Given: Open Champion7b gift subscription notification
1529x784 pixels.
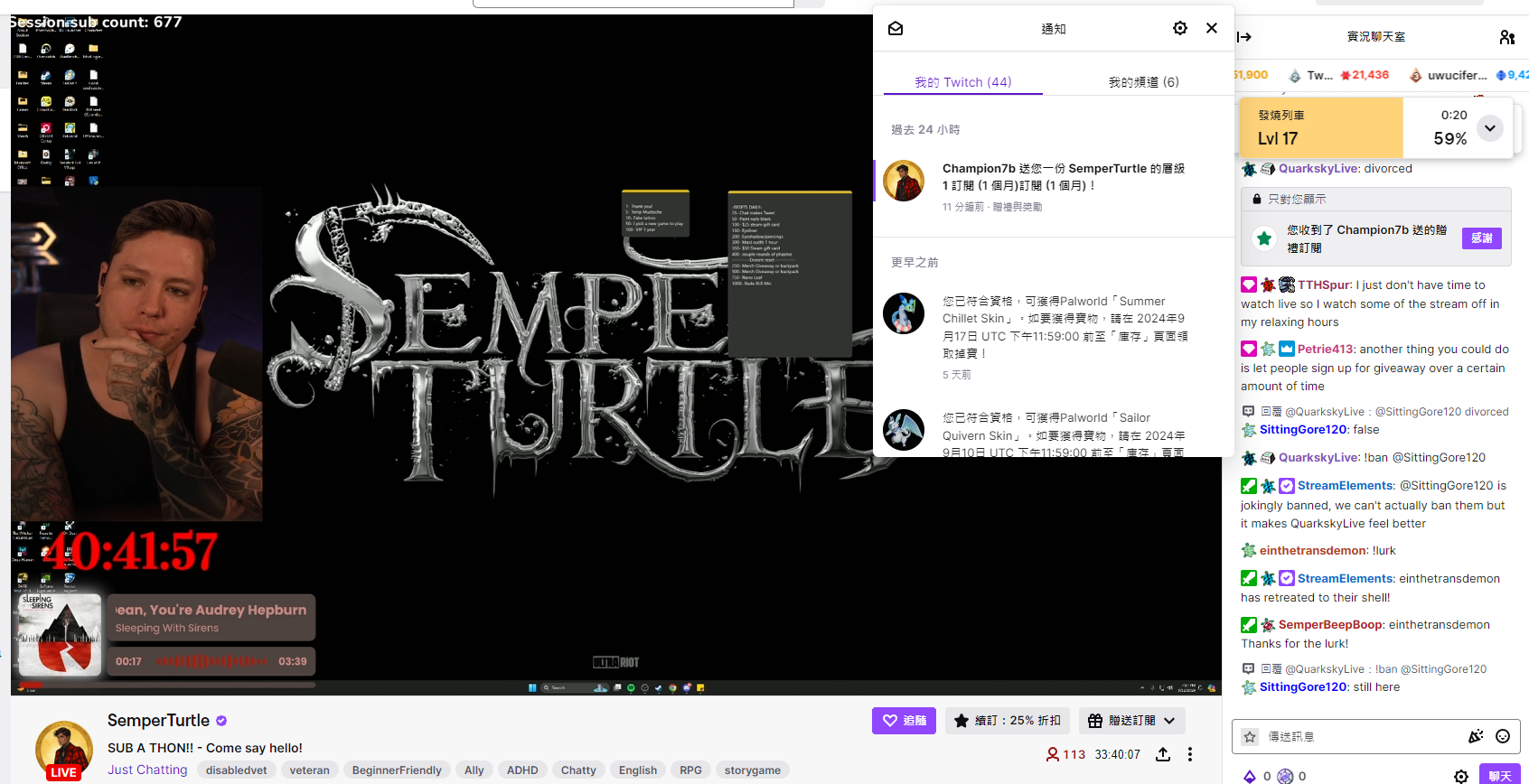Looking at the screenshot, I should point(1054,188).
